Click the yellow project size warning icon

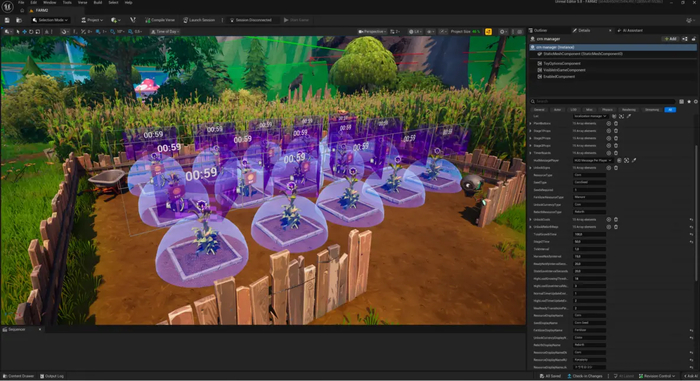point(488,32)
